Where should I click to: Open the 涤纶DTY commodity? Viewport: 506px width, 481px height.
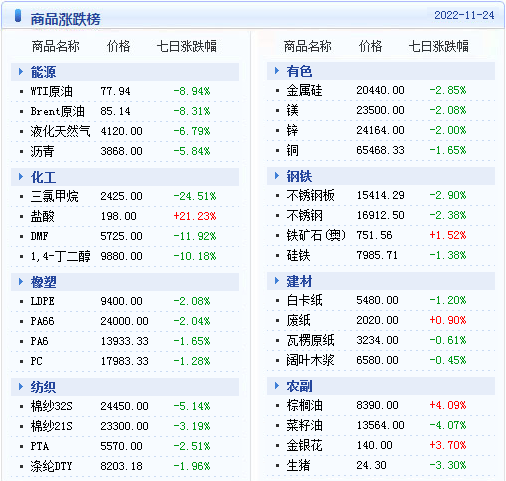click(x=51, y=466)
